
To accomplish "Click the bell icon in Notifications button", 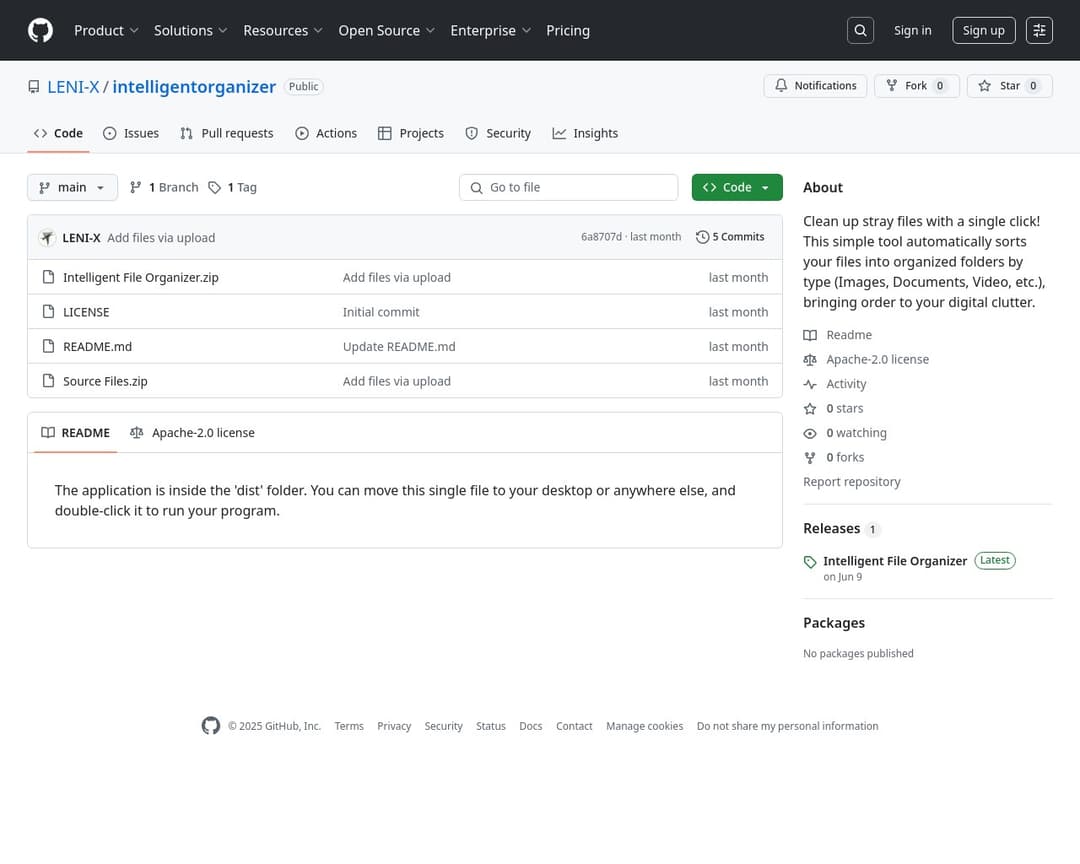I will [780, 85].
